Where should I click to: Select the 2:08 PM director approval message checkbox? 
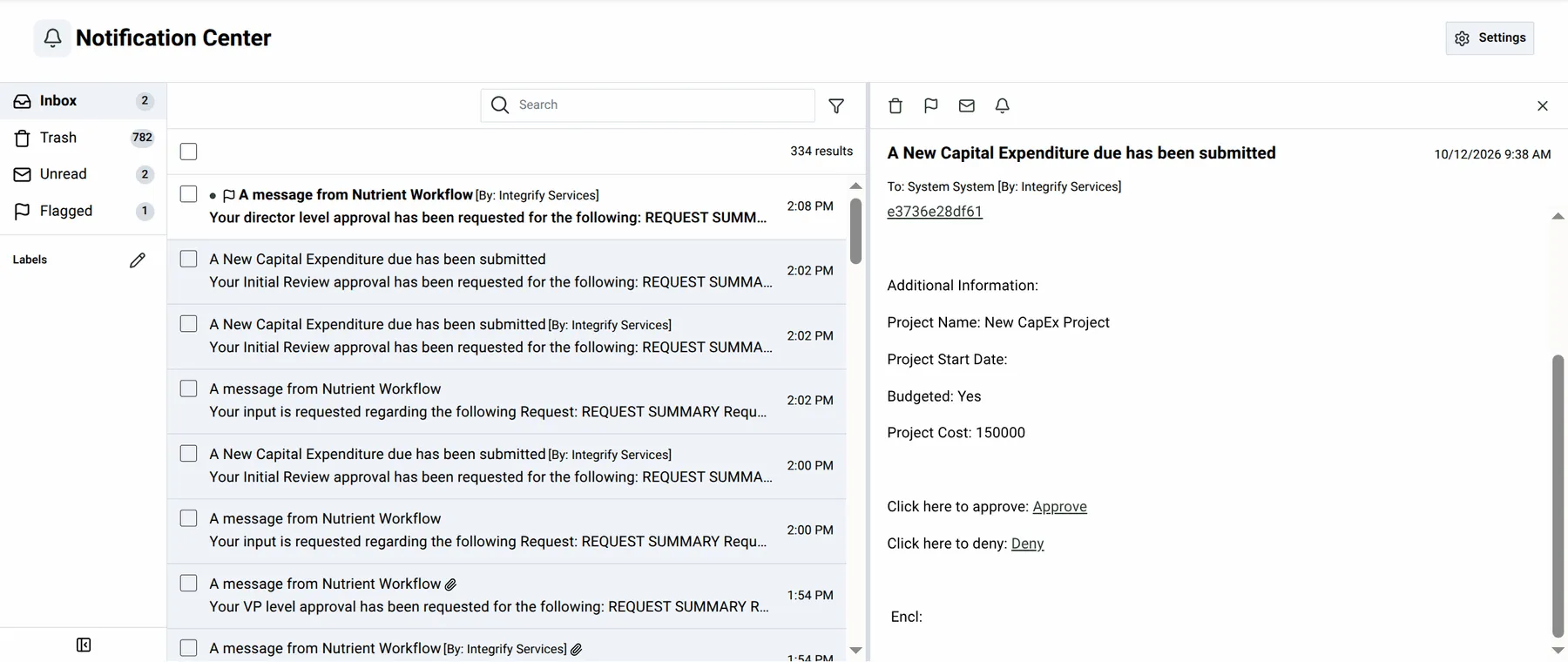click(188, 193)
